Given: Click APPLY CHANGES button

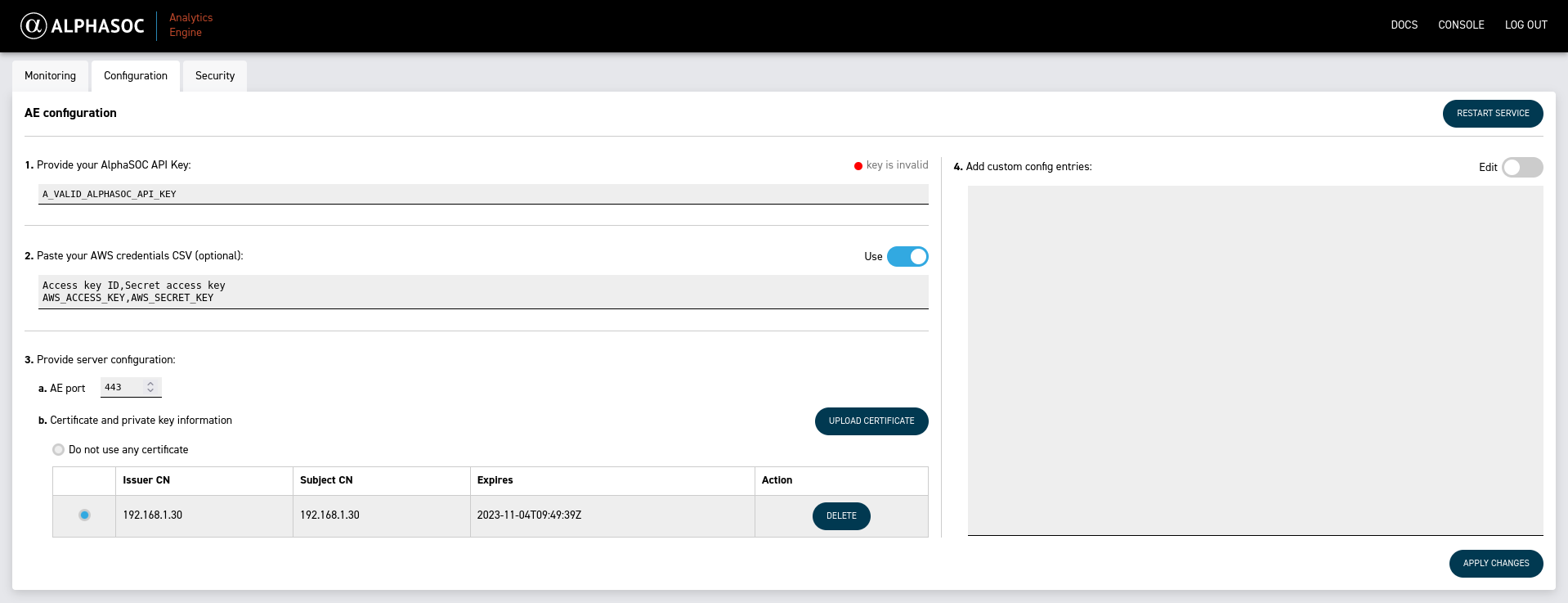Looking at the screenshot, I should (x=1496, y=564).
